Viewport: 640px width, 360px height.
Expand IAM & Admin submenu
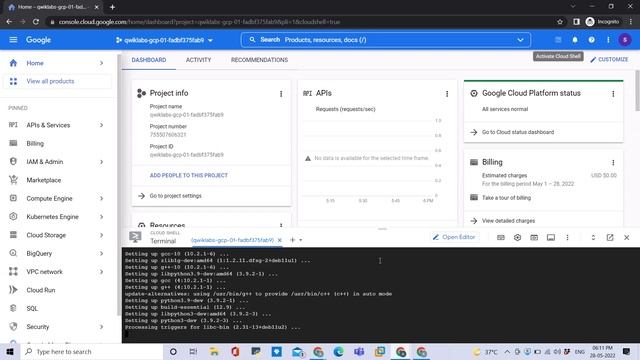point(101,162)
